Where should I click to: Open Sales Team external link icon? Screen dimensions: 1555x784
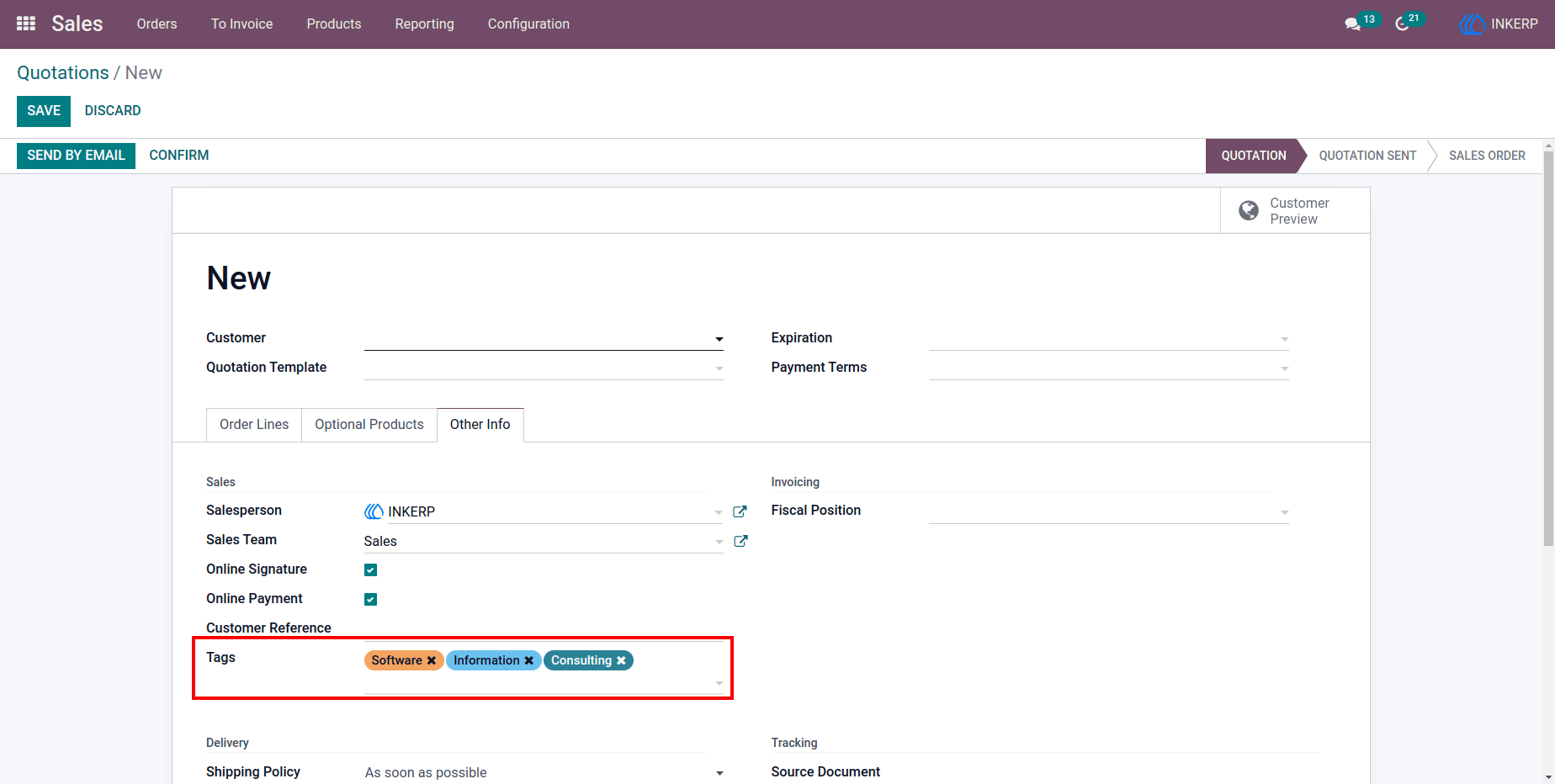tap(740, 541)
